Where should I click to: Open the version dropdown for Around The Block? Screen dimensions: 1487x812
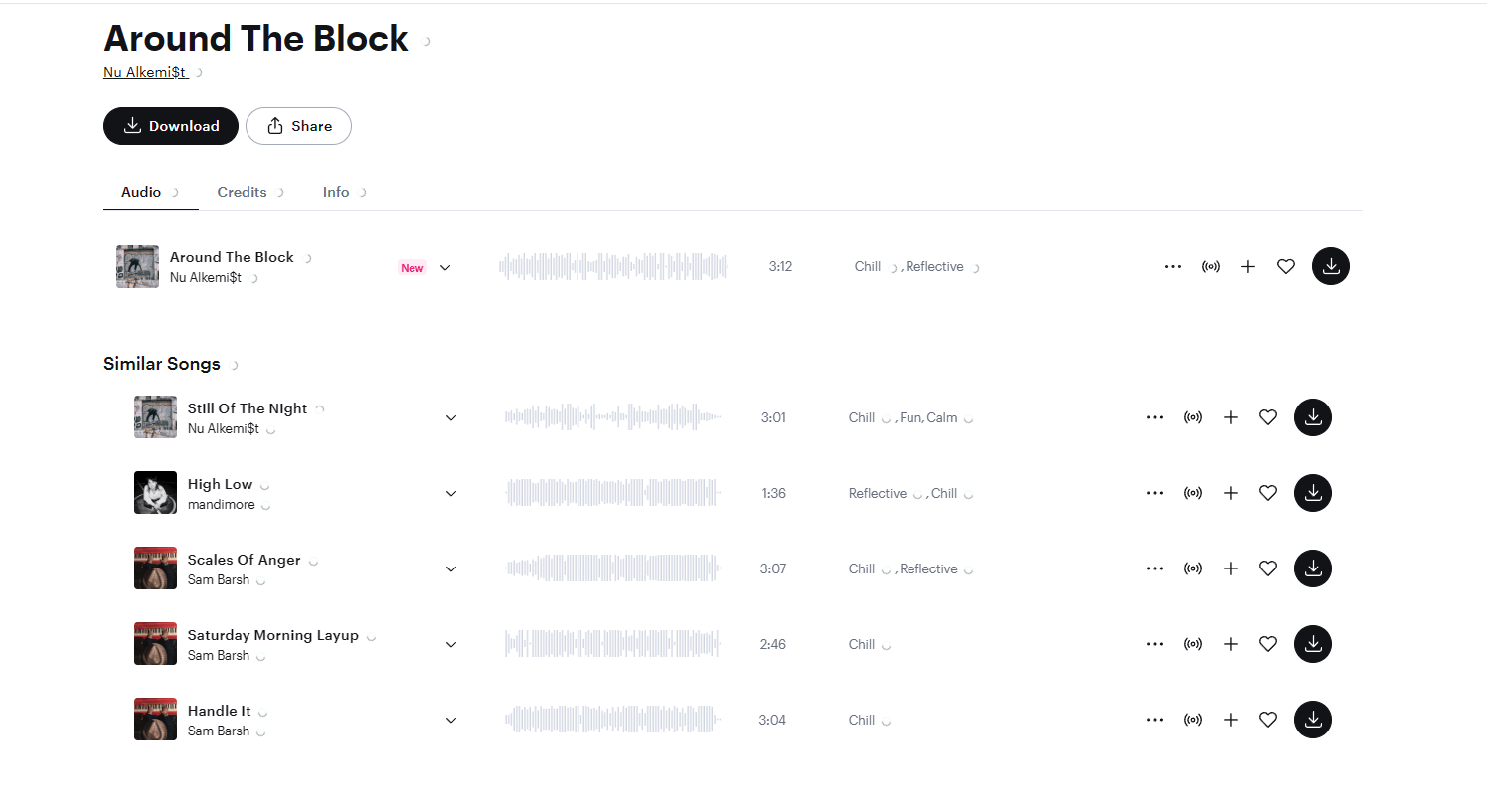click(445, 266)
